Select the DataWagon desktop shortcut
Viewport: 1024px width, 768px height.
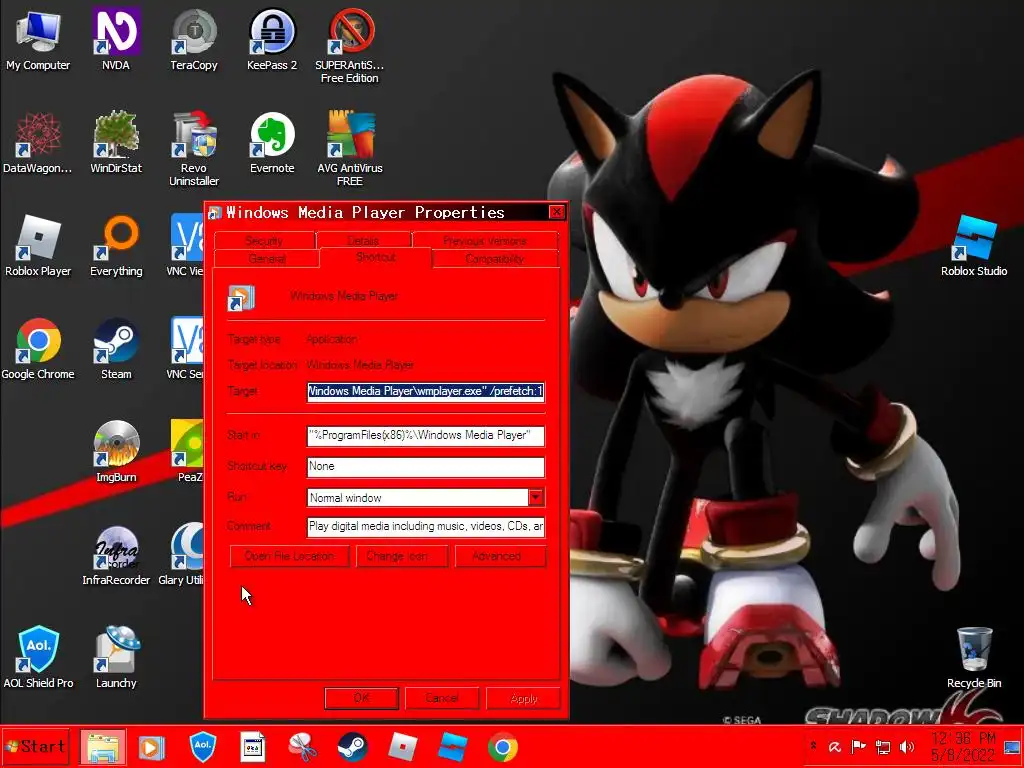pos(38,144)
